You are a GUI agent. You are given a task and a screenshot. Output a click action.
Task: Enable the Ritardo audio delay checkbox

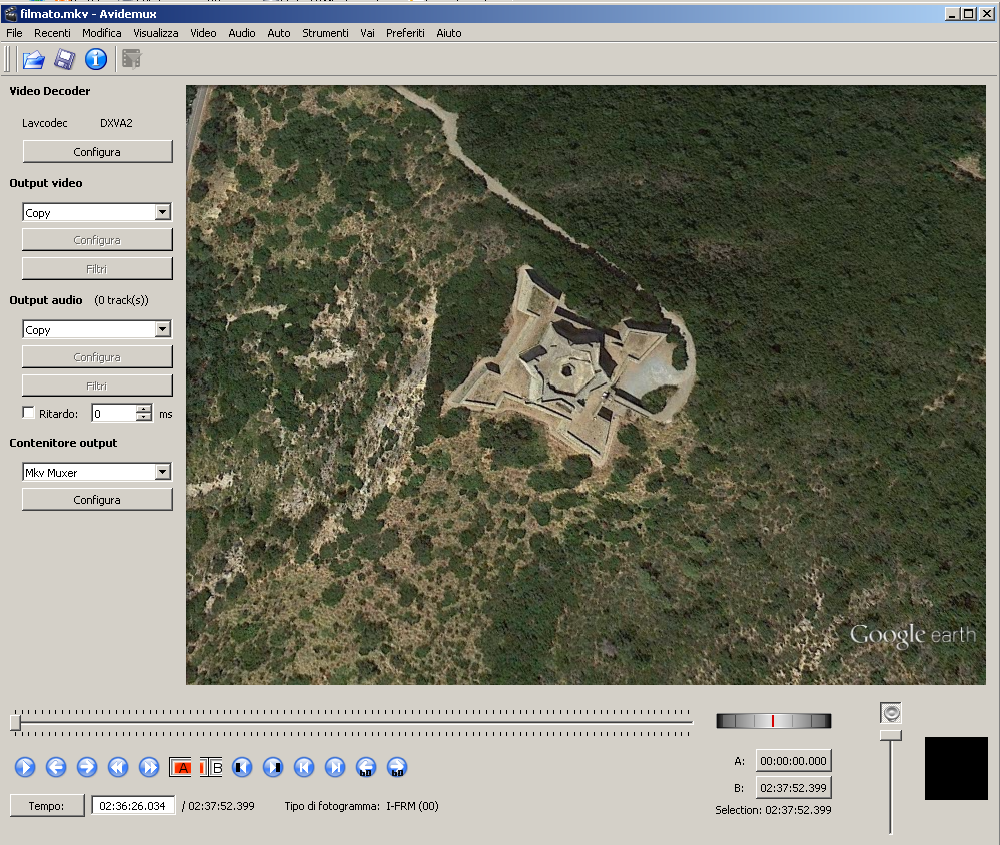[28, 413]
